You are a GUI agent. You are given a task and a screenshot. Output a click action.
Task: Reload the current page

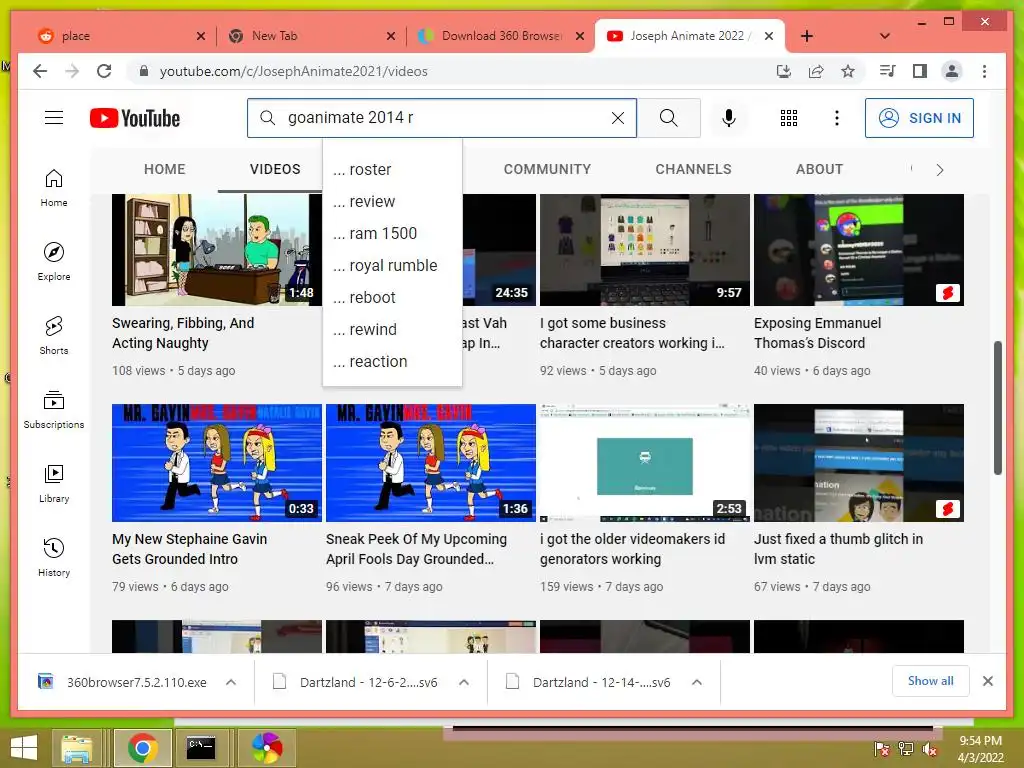pos(104,71)
